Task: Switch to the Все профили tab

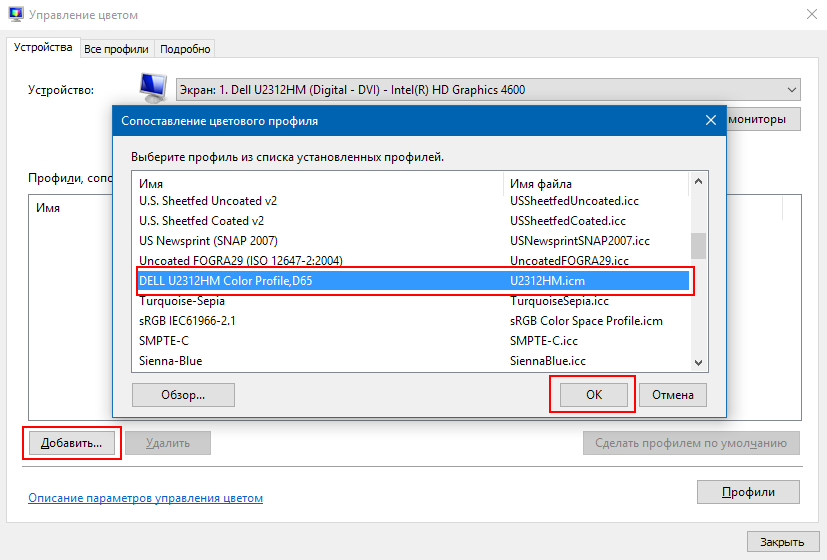Action: 116,49
